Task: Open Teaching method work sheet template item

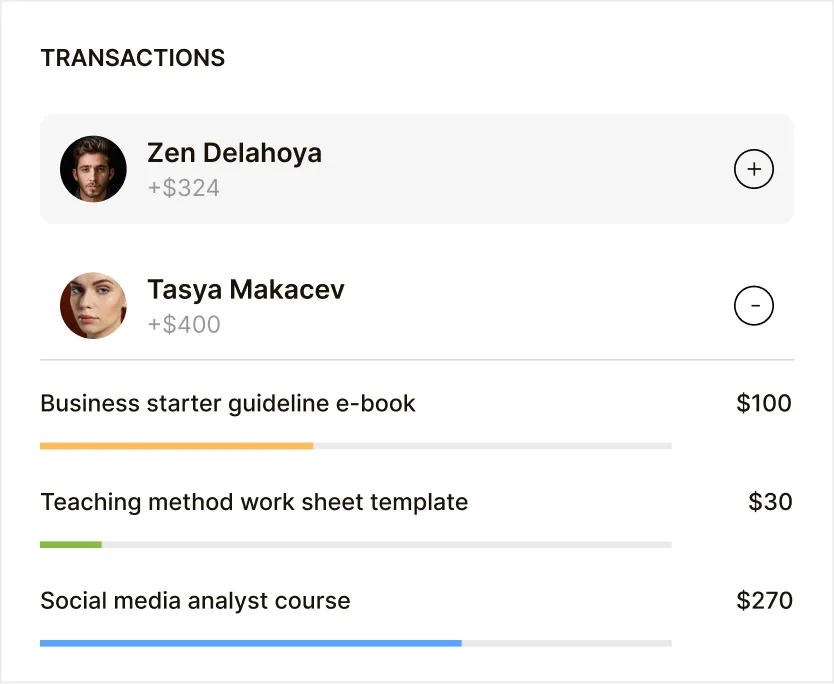Action: 254,502
